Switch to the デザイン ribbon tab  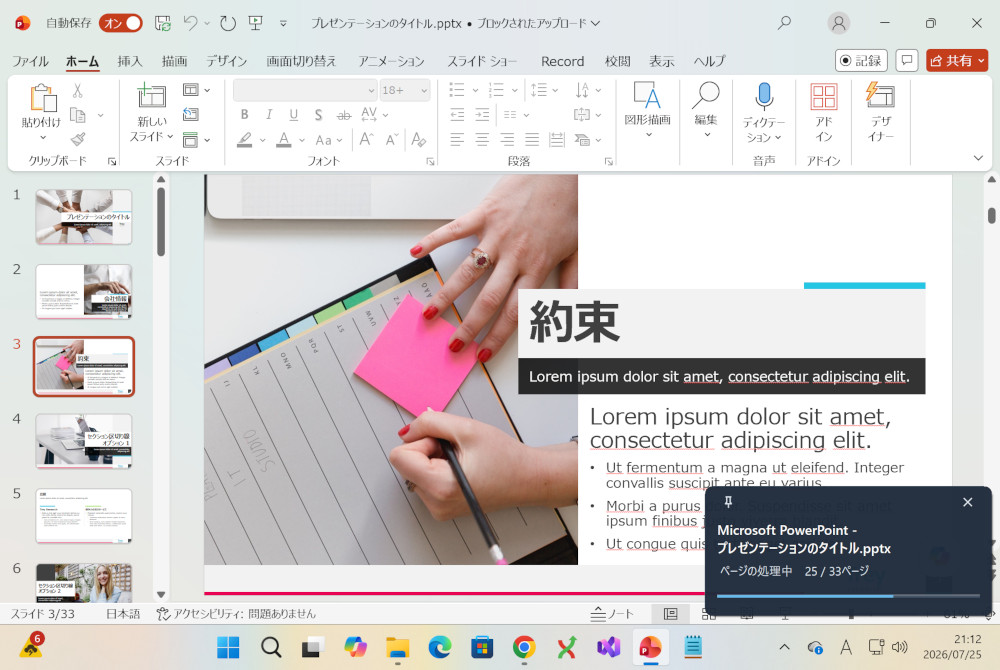pos(226,61)
